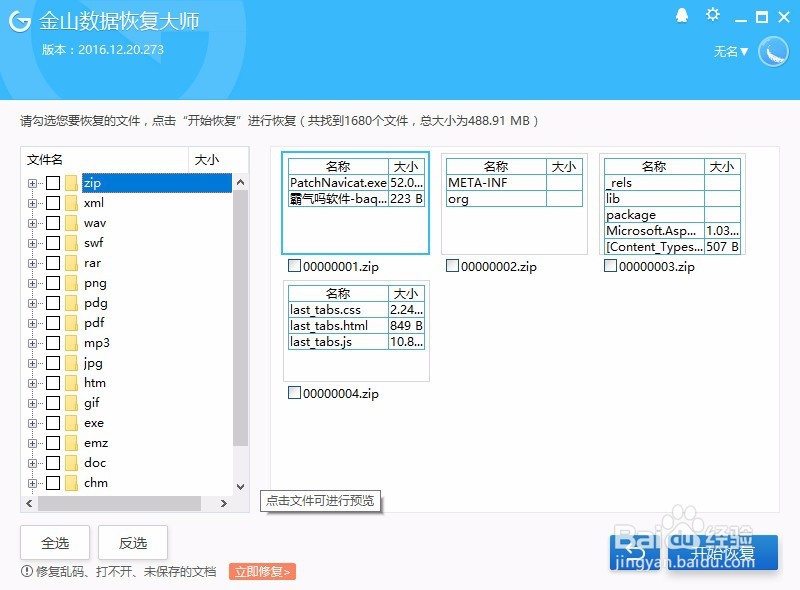Click the tree scroll down arrow

tap(240, 486)
